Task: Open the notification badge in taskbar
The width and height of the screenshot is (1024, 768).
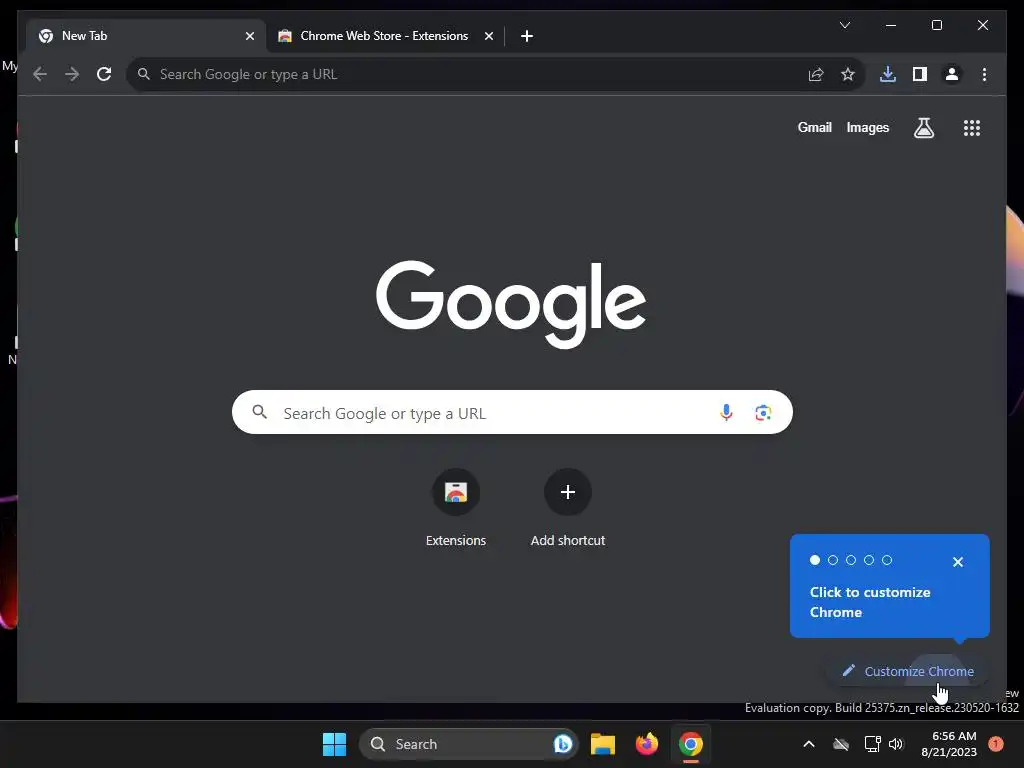Action: [996, 743]
